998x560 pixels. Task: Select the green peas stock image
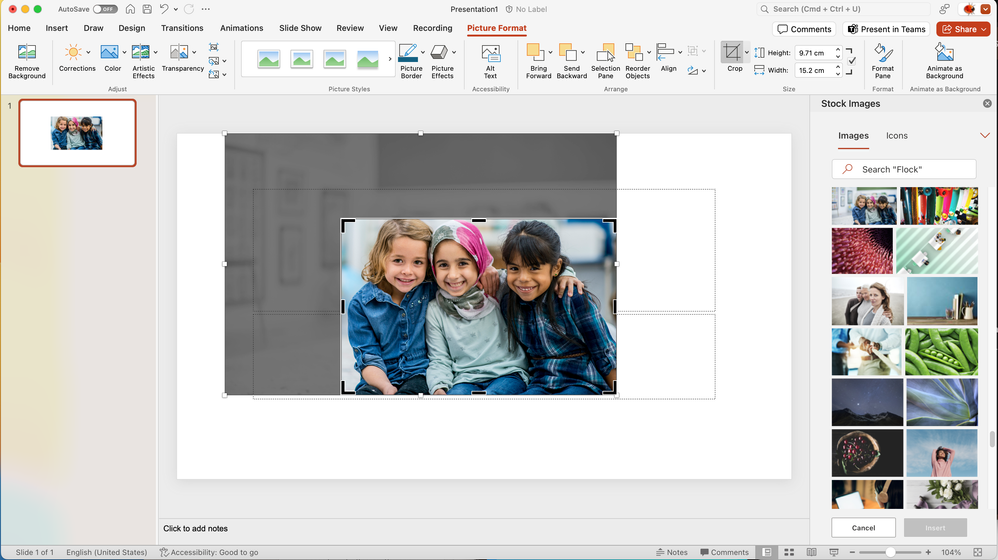pos(941,351)
